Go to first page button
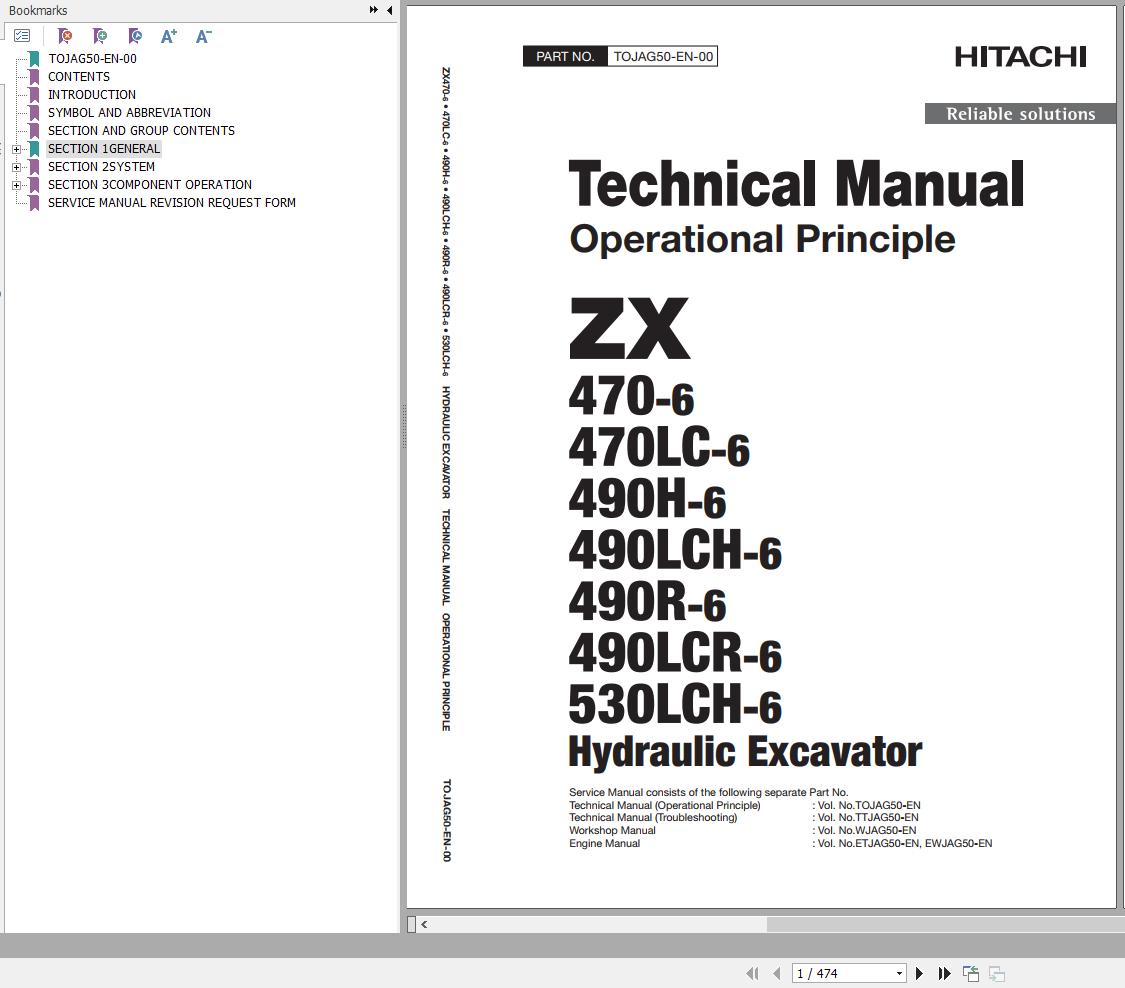Screen dimensions: 1125x988 pos(752,974)
